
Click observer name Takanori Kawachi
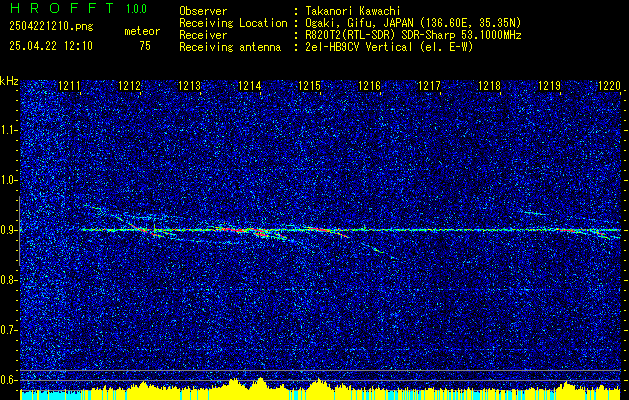[353, 11]
